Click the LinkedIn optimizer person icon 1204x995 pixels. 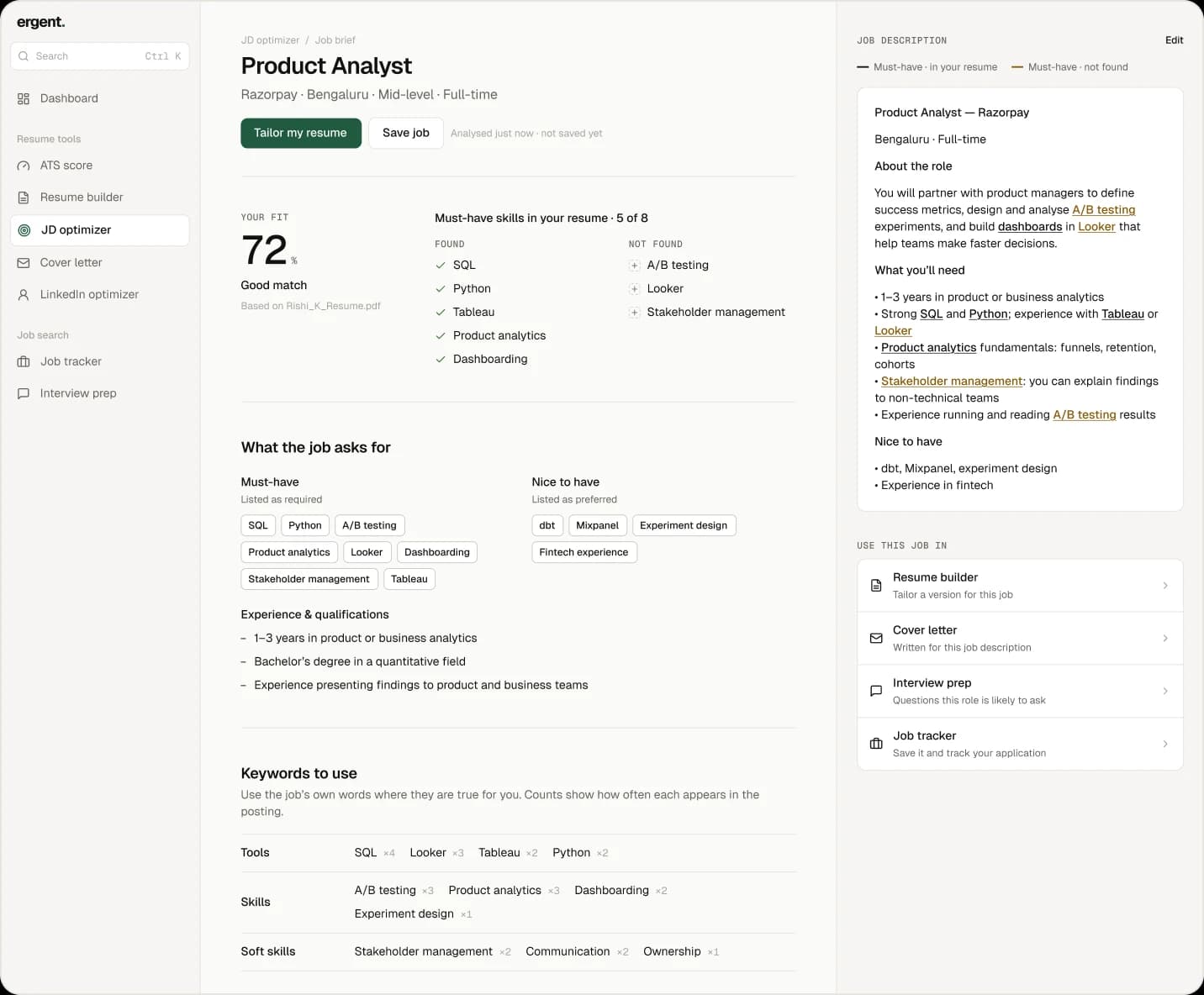point(24,295)
